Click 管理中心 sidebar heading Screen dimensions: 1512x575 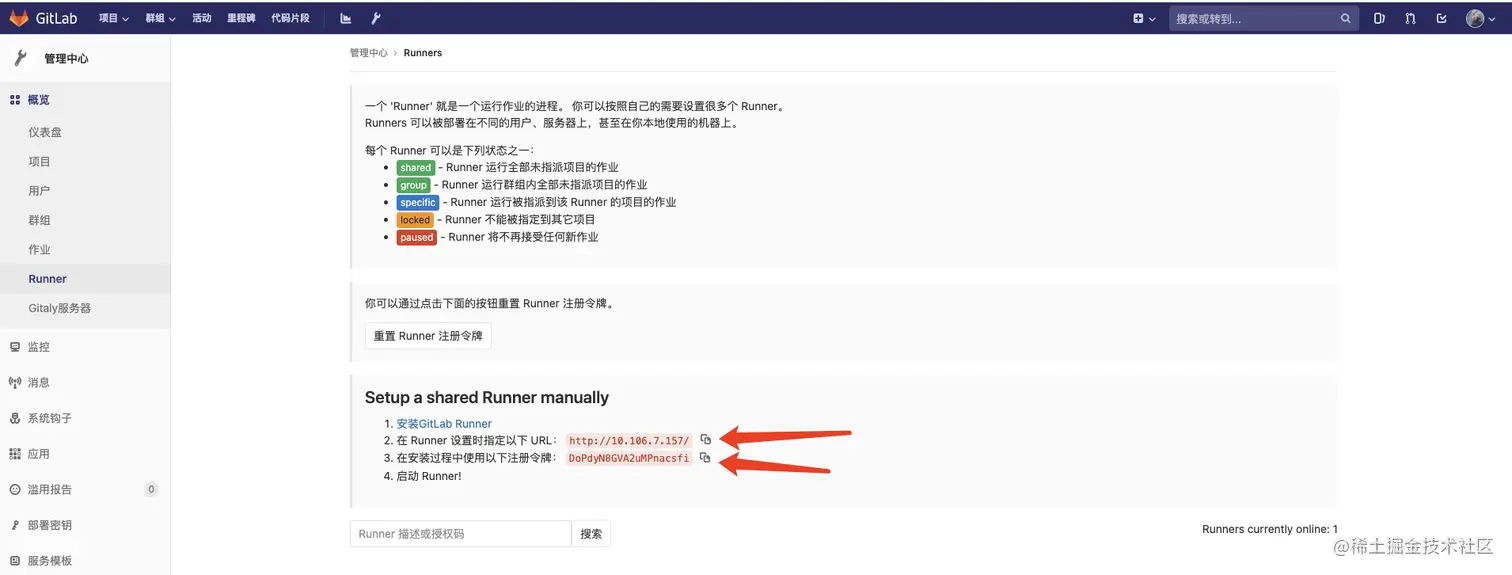[x=66, y=59]
